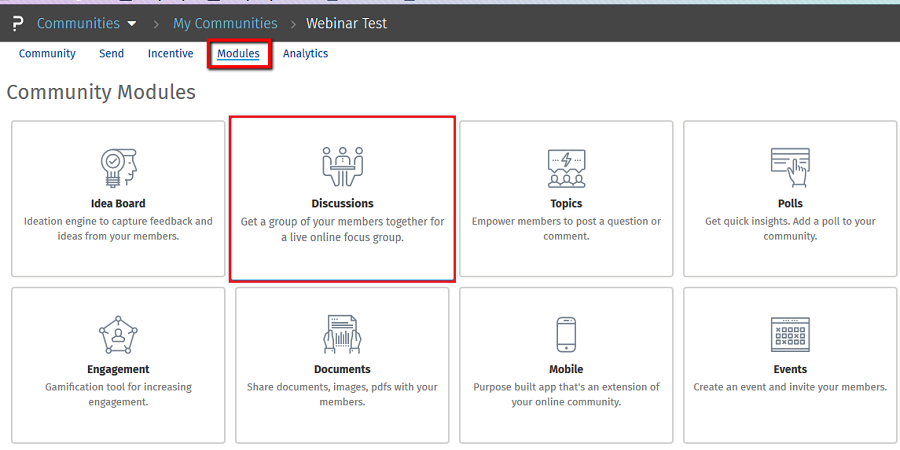This screenshot has height=450, width=900.
Task: Open the Events module title
Action: 790,369
